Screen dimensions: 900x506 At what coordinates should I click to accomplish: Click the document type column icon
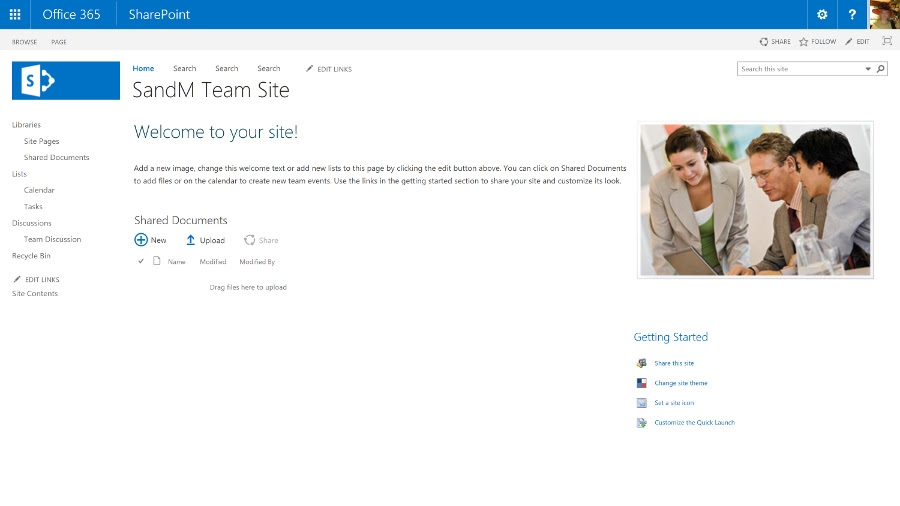click(157, 261)
